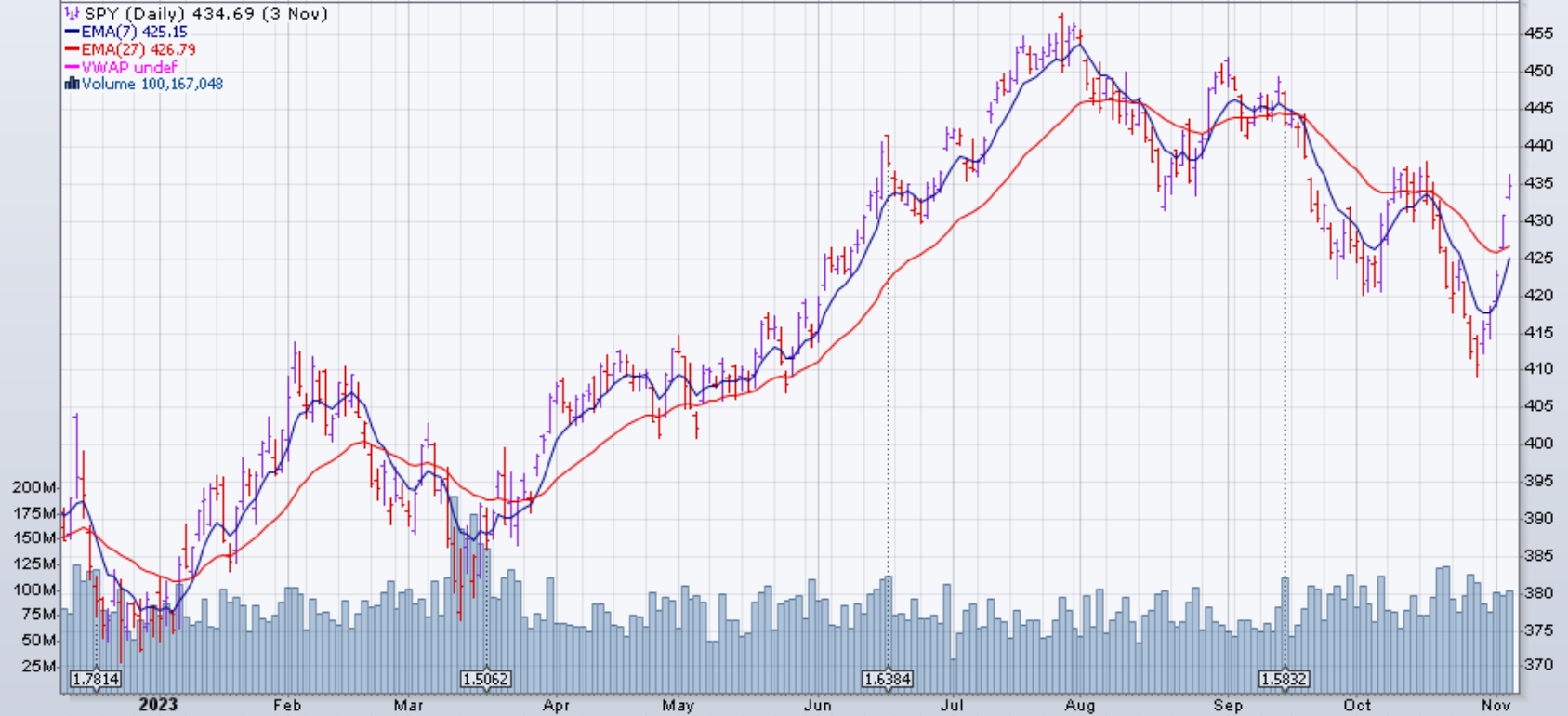Click the Nov label on the date axis
This screenshot has height=716, width=1568.
[1496, 706]
